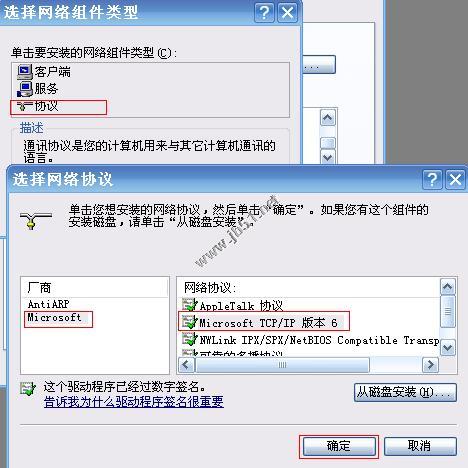Image resolution: width=468 pixels, height=468 pixels.
Task: Click the Microsoft TCP/IP 版本 6 icon
Action: click(x=190, y=322)
